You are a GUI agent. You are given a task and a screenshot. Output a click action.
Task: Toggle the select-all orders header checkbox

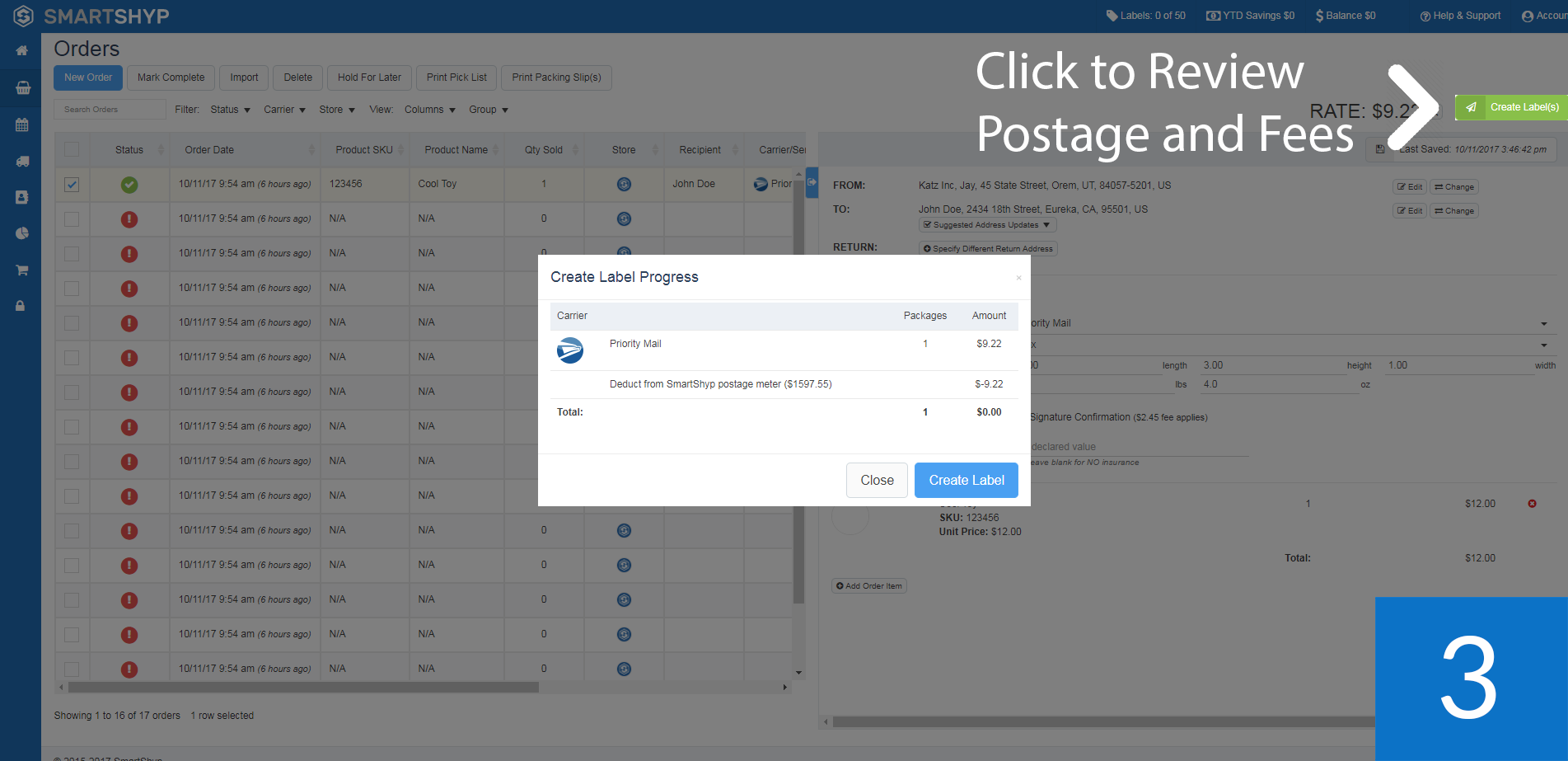pos(72,149)
